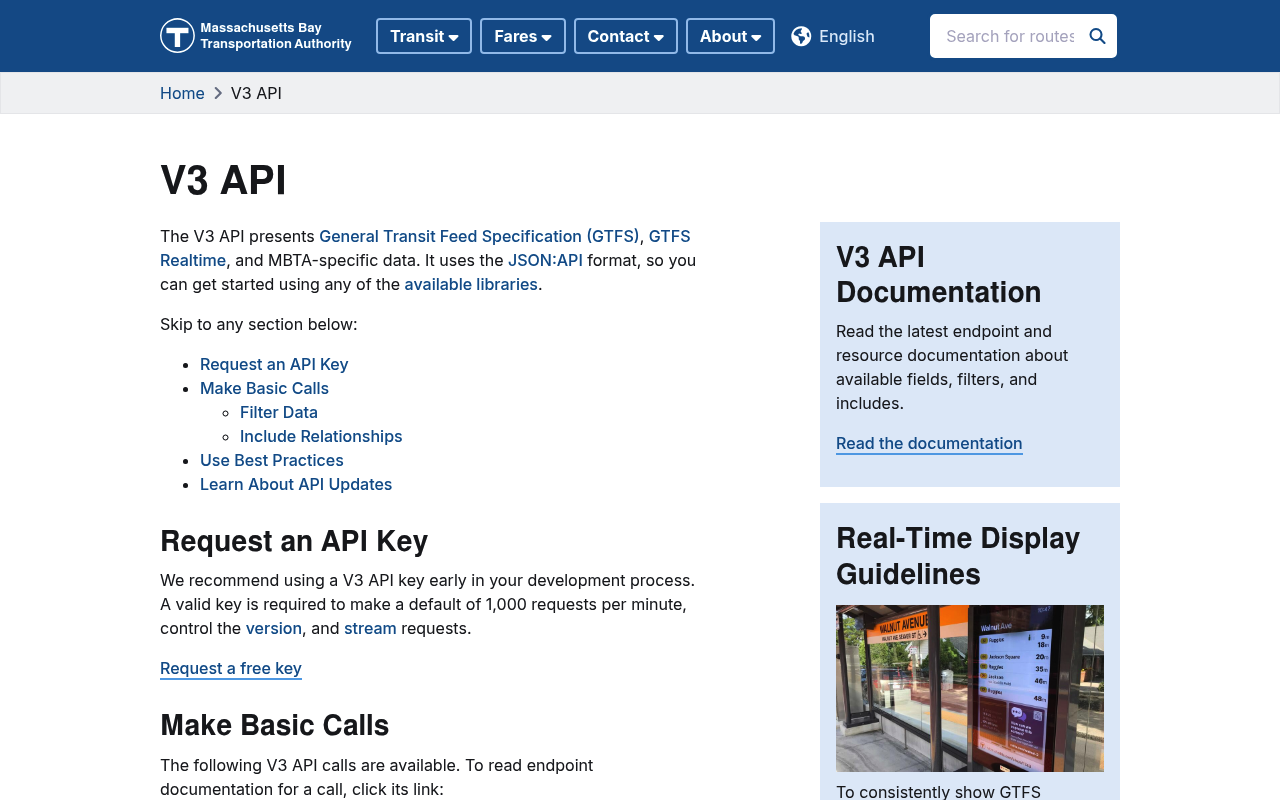This screenshot has width=1280, height=800.
Task: Click Request a free key
Action: point(231,668)
